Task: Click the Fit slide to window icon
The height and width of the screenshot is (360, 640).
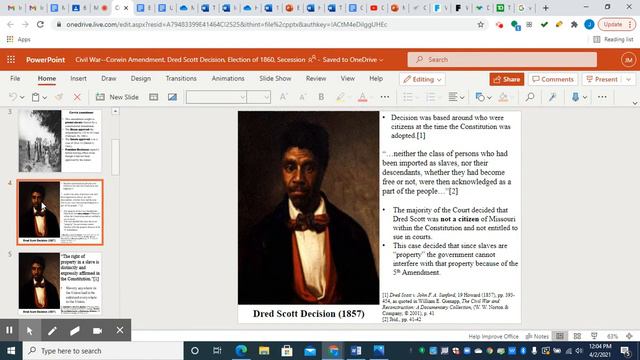Action: (x=629, y=336)
